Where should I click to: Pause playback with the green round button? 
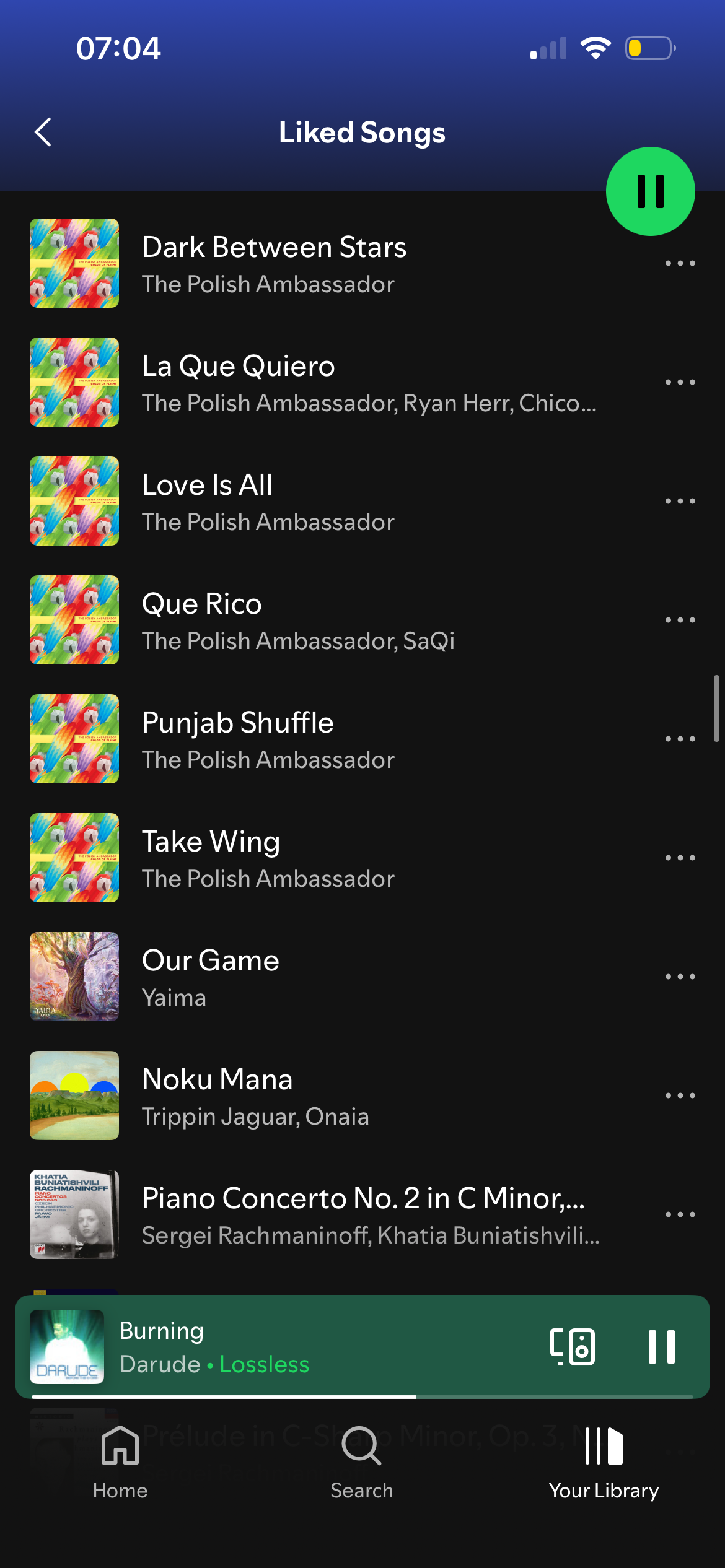tap(650, 191)
